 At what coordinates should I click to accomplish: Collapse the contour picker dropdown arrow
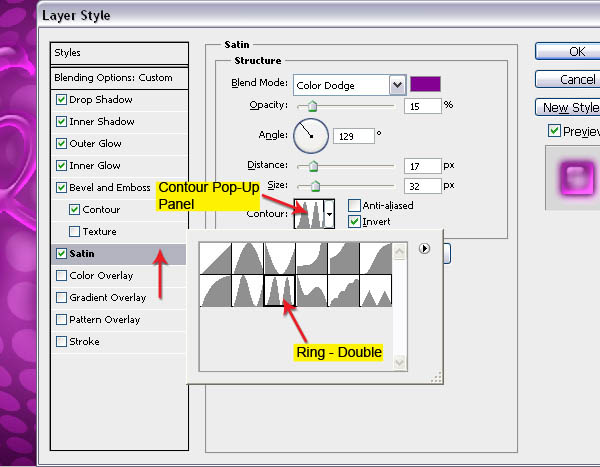[x=330, y=215]
